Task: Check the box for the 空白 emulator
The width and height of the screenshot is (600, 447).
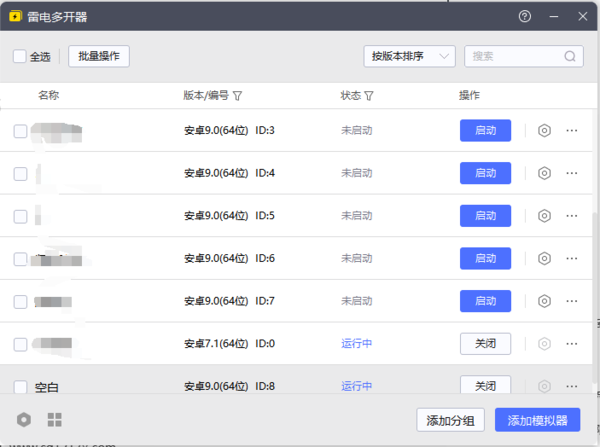Action: coord(20,387)
